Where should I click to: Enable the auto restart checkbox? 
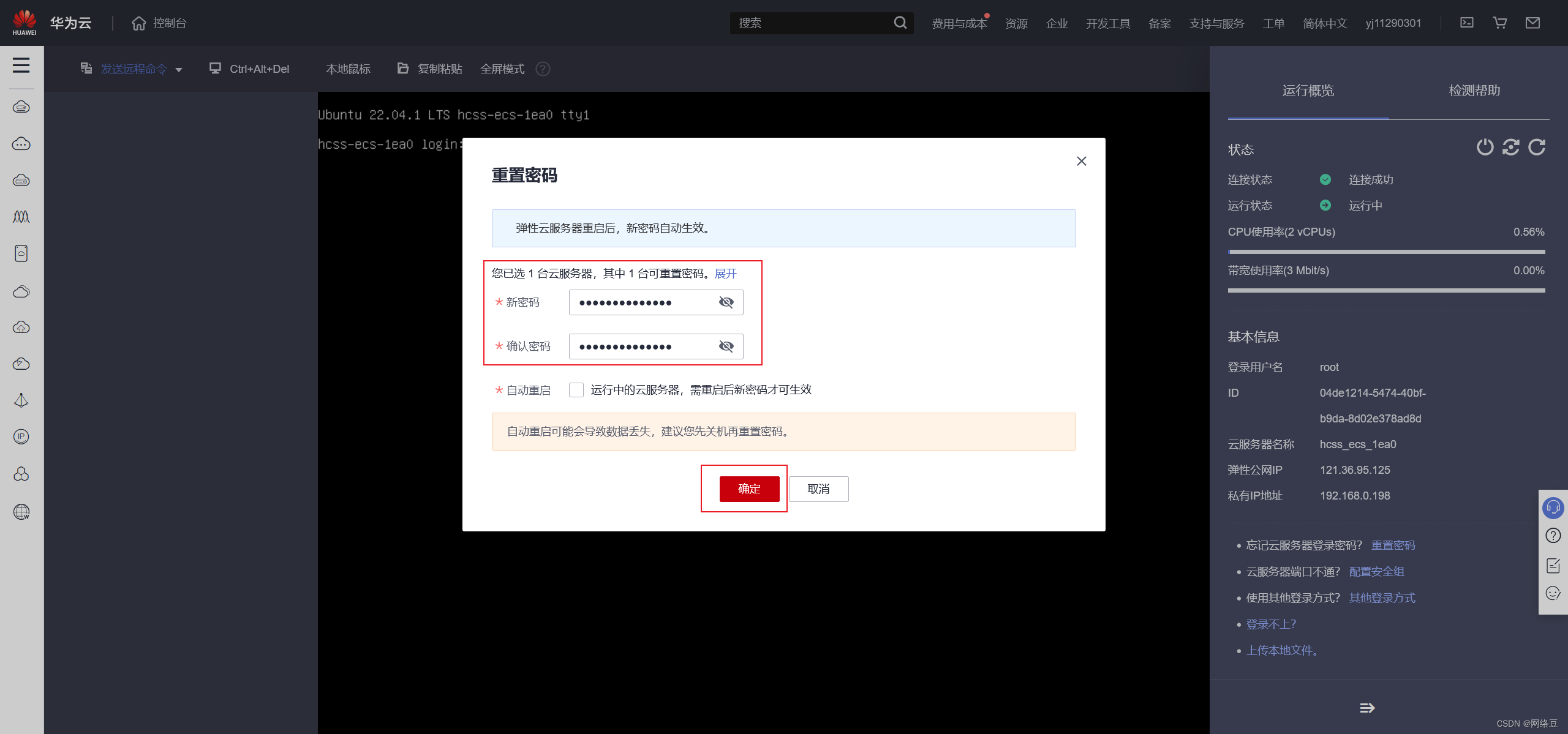pos(576,390)
